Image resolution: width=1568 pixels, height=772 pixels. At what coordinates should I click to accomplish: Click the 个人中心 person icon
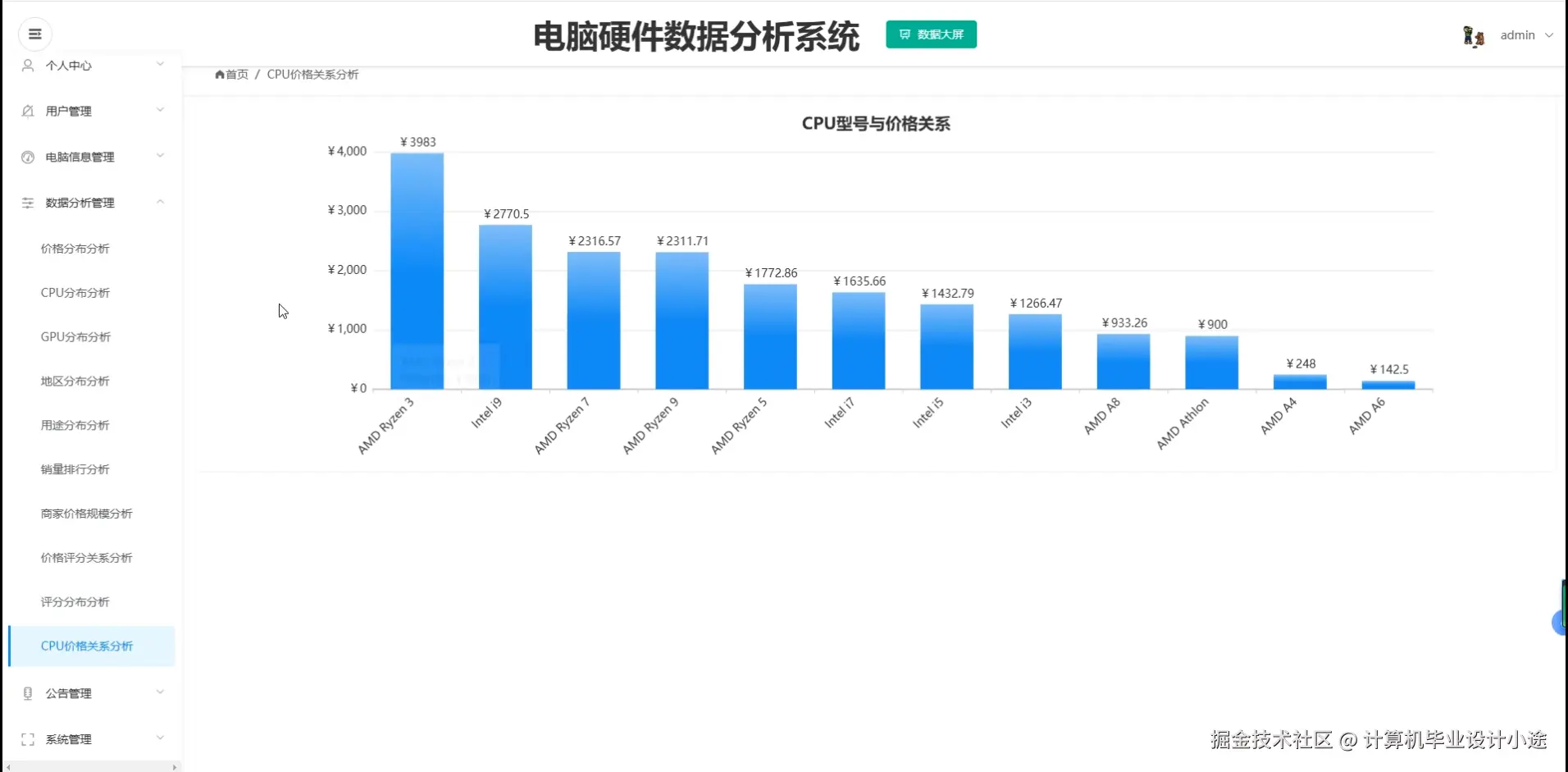(27, 66)
